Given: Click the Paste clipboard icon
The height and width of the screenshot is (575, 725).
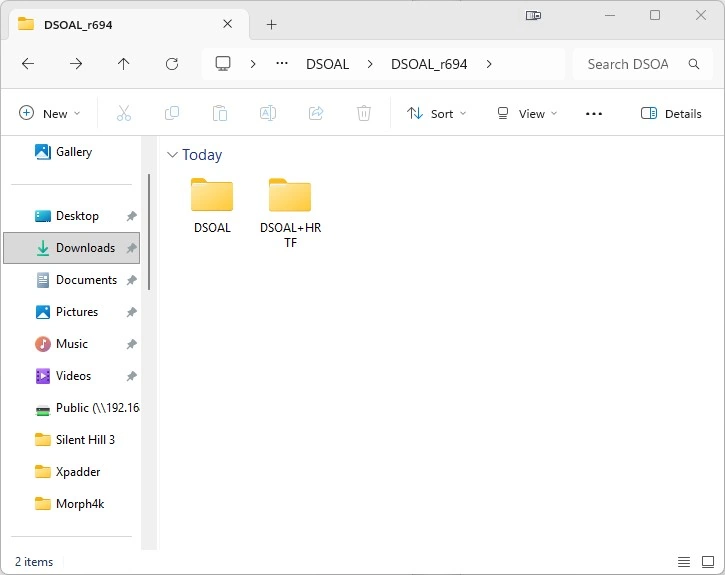Looking at the screenshot, I should click(x=220, y=113).
